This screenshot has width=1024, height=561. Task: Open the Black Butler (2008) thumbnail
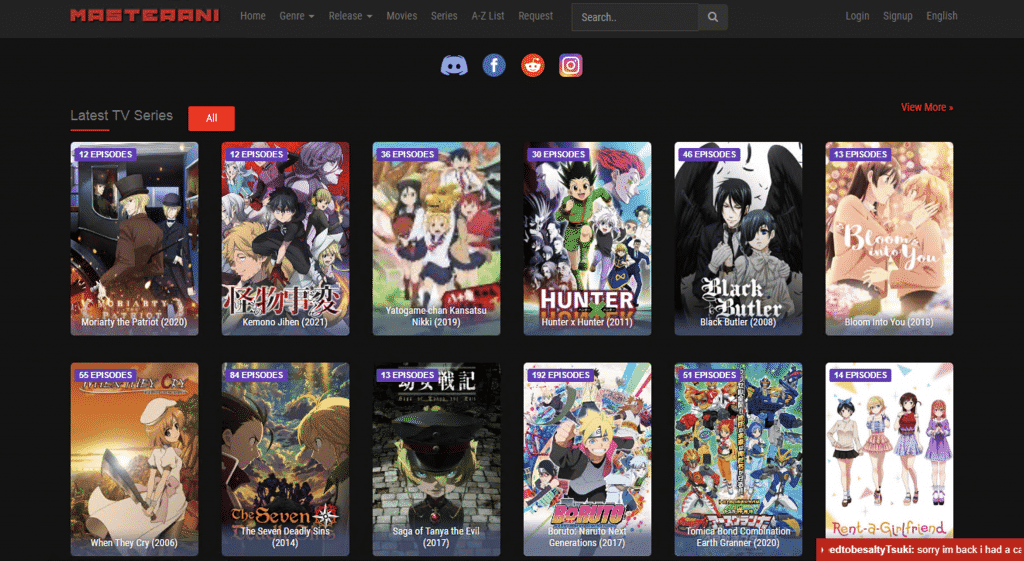pyautogui.click(x=738, y=238)
